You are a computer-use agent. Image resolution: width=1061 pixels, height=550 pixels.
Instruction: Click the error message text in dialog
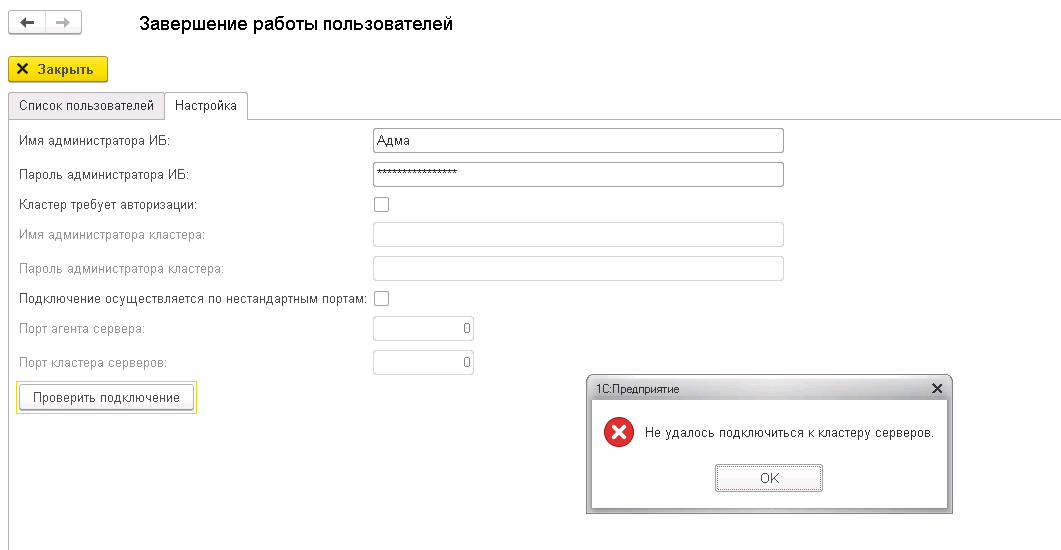click(789, 432)
